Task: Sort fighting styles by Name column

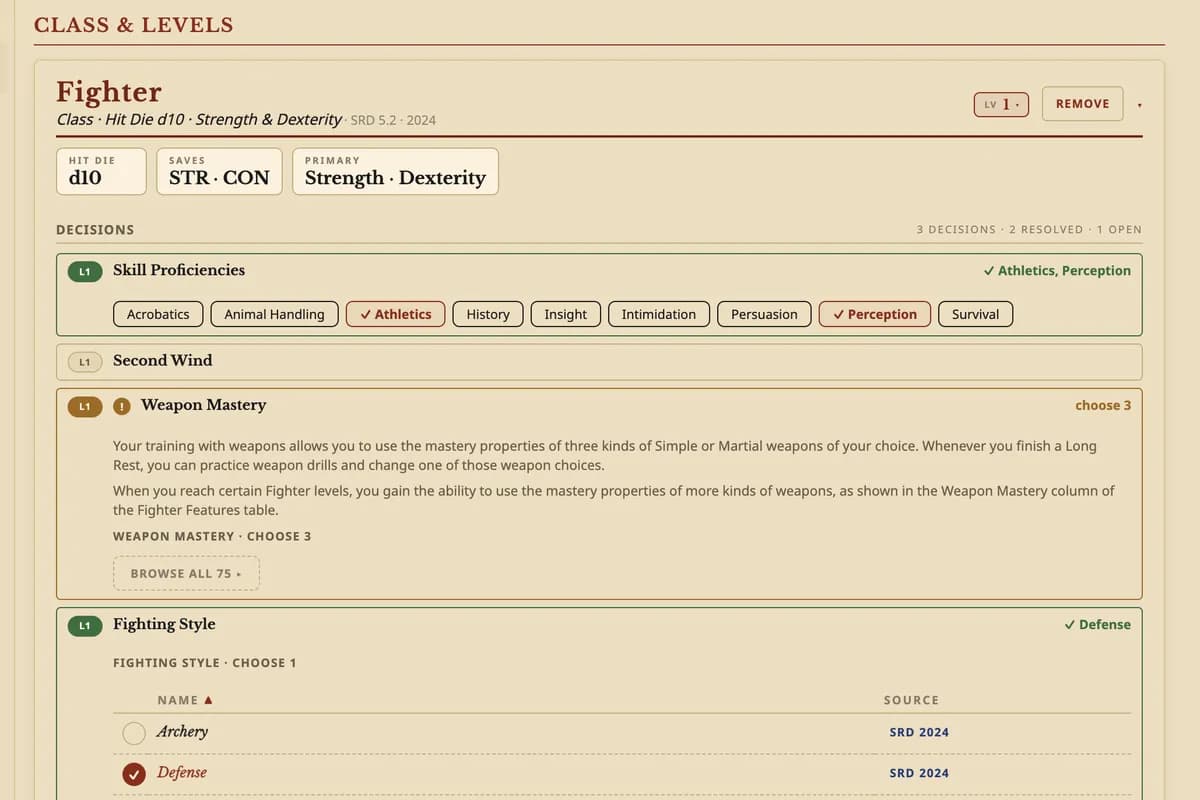Action: point(185,700)
